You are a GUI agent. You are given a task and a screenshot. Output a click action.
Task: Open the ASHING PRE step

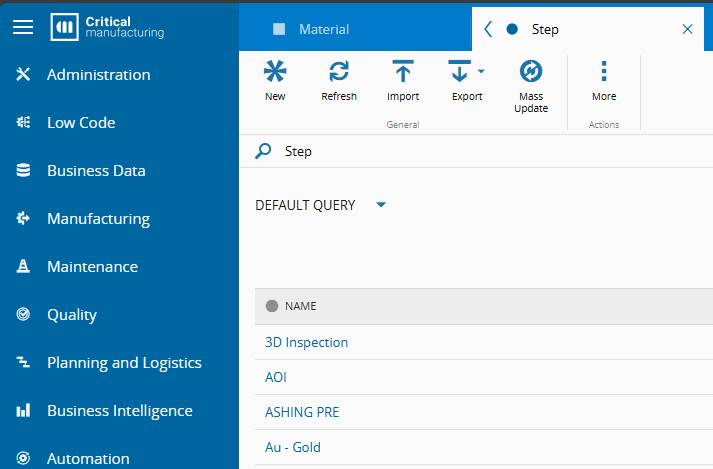pos(302,412)
